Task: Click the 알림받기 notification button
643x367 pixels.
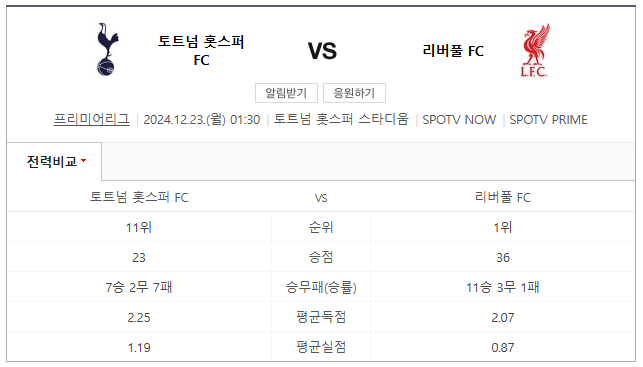Action: point(286,93)
